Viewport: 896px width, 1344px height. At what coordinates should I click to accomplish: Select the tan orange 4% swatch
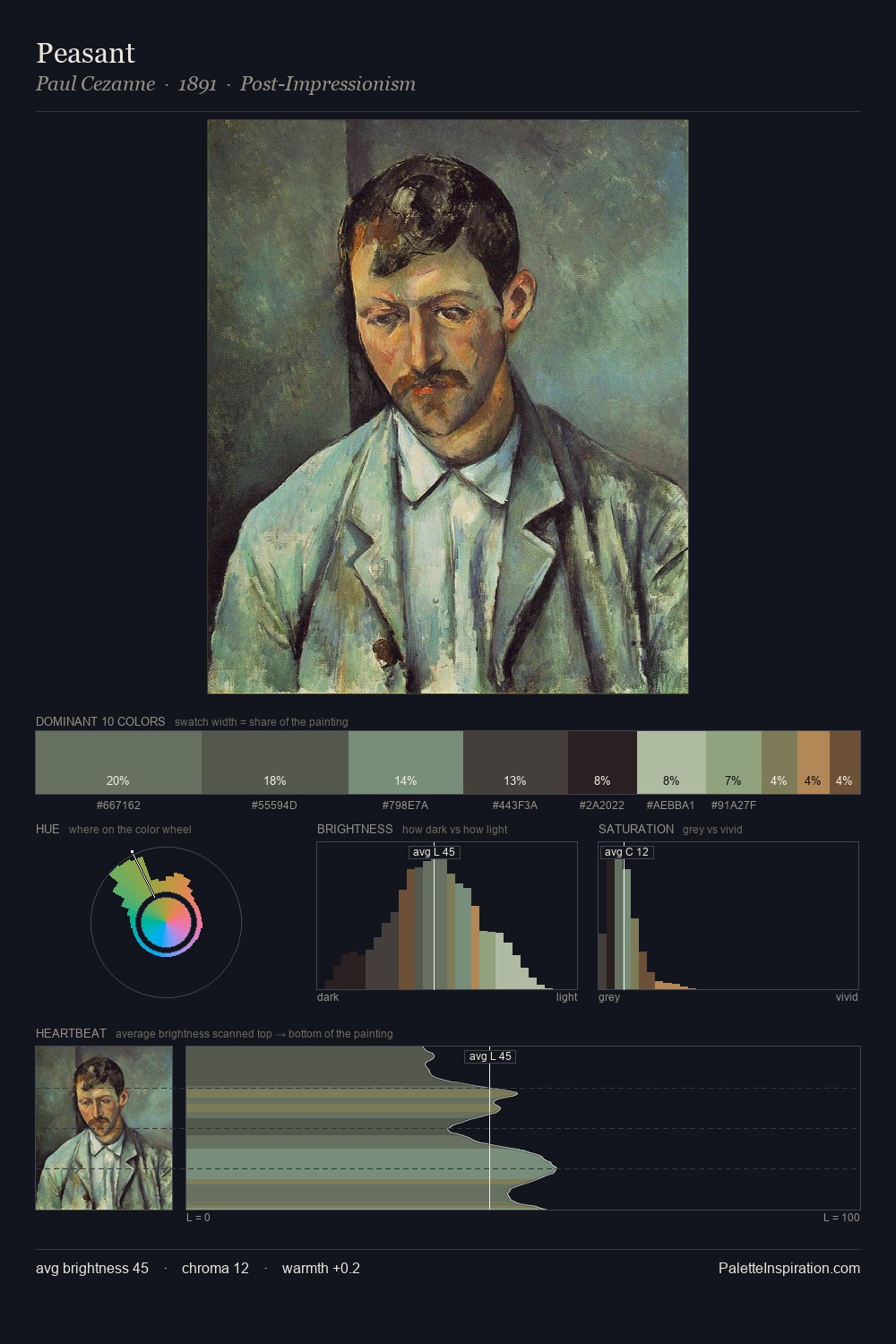click(814, 762)
